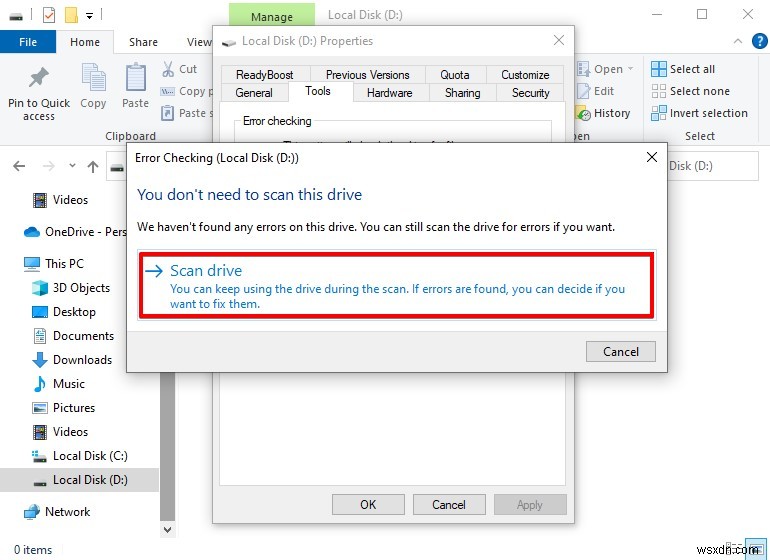Image resolution: width=770 pixels, height=560 pixels.
Task: Close Local Disk Properties window
Action: click(x=559, y=40)
